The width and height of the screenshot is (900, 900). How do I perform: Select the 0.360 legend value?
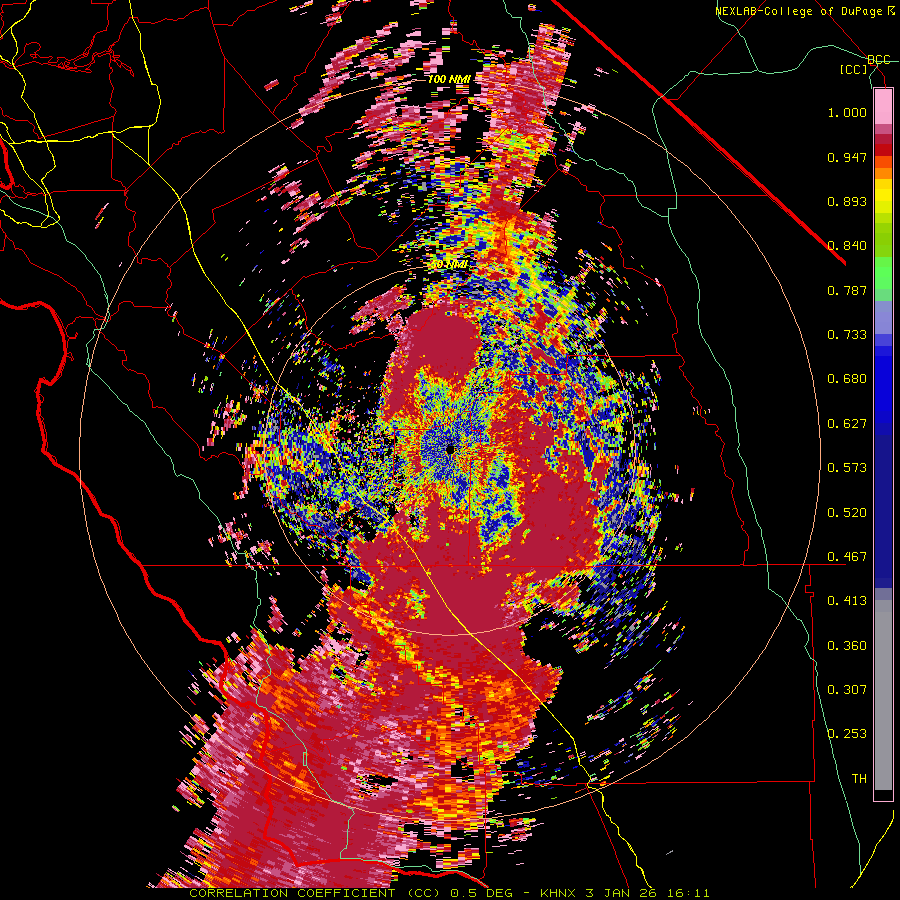(x=847, y=646)
